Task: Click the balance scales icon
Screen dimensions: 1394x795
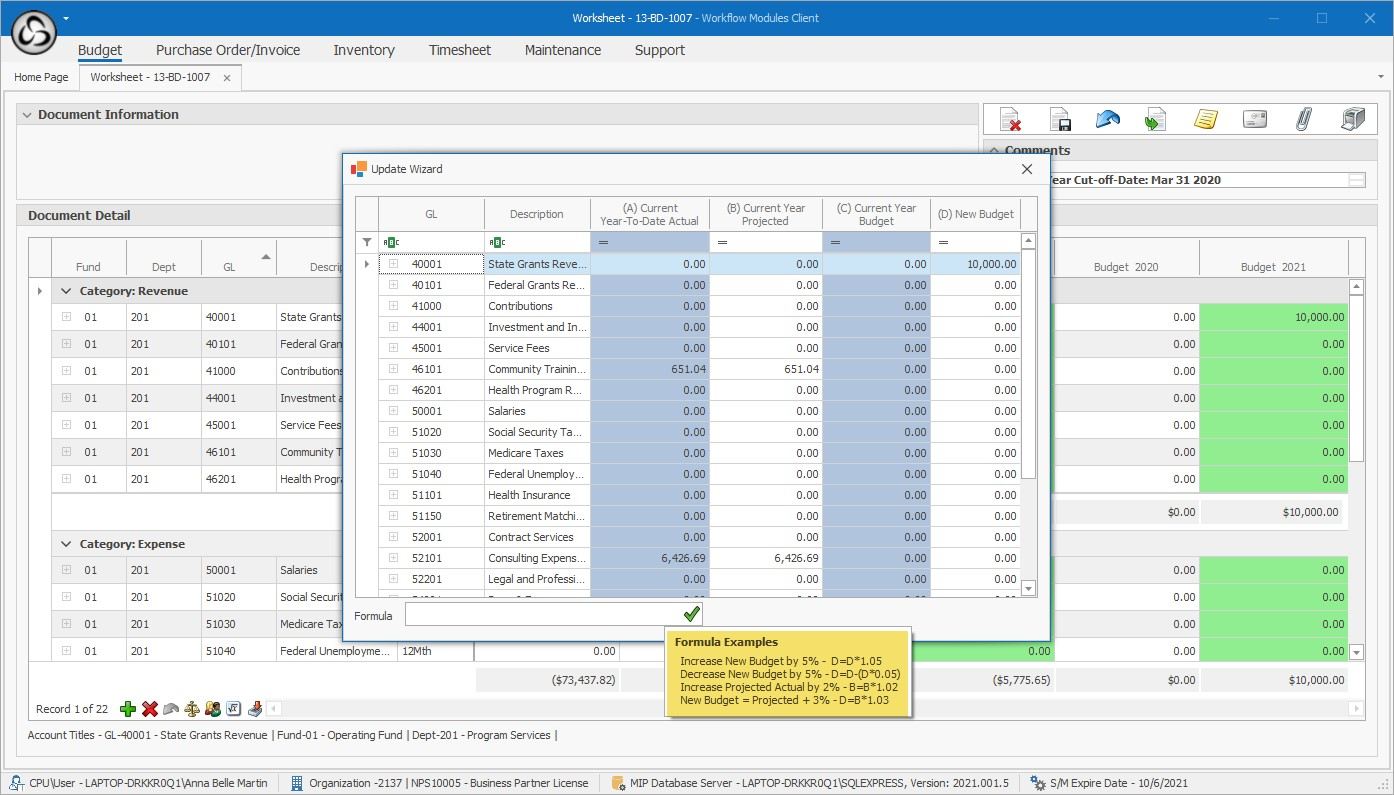Action: coord(192,709)
